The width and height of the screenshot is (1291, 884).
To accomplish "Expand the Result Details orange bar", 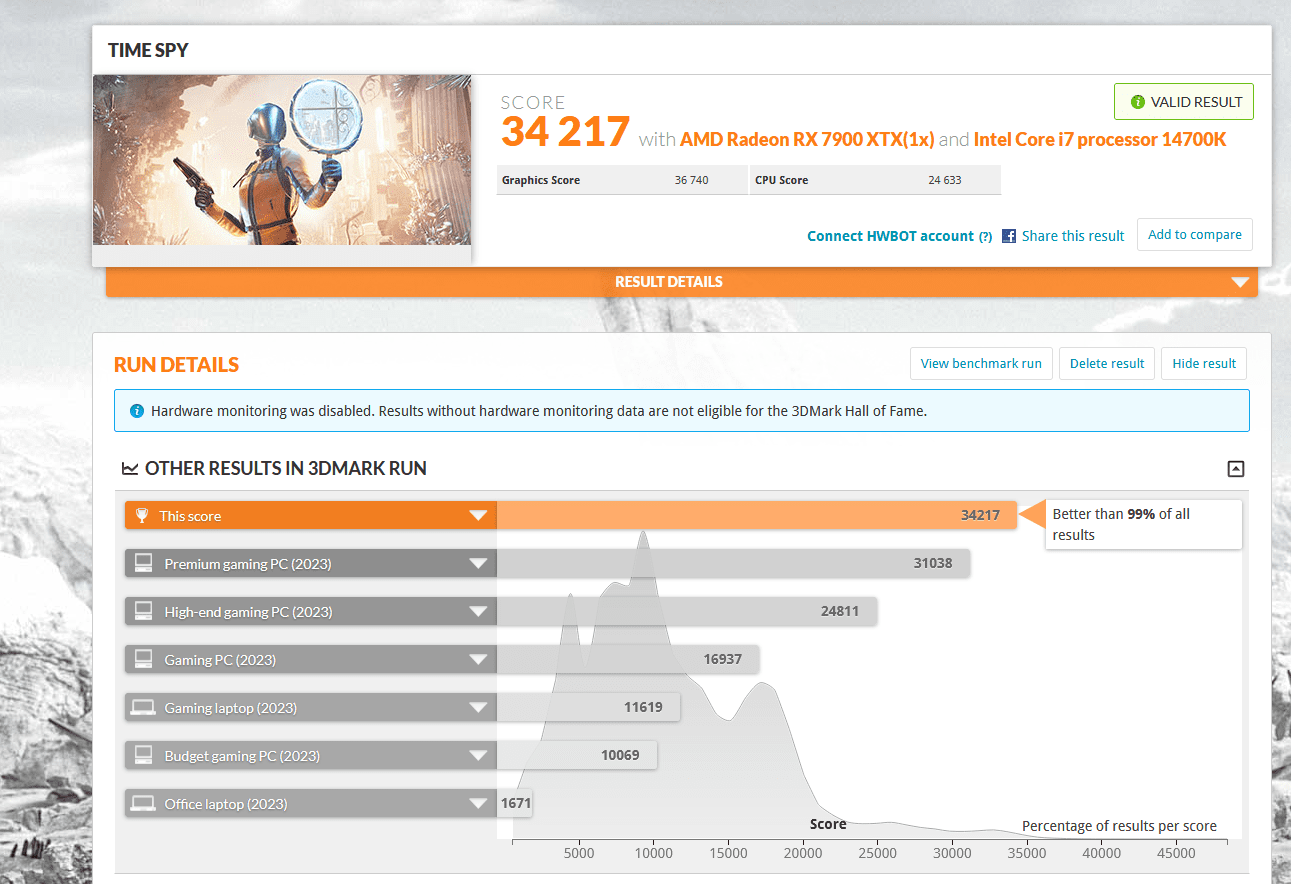I will [682, 282].
